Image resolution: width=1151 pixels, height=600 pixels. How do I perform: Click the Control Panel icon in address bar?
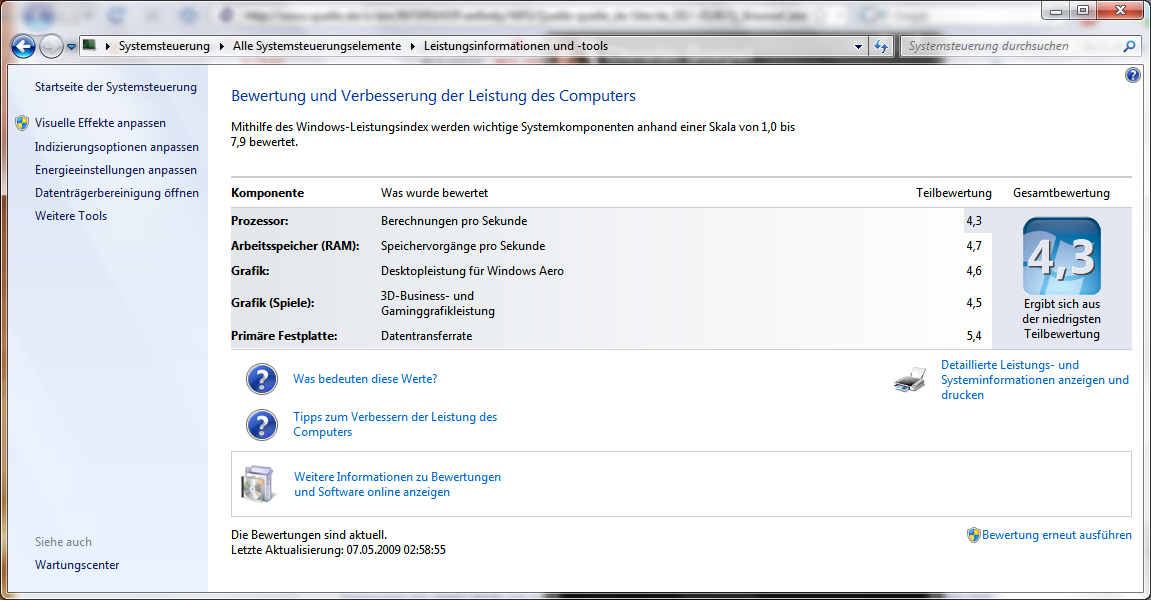point(90,46)
